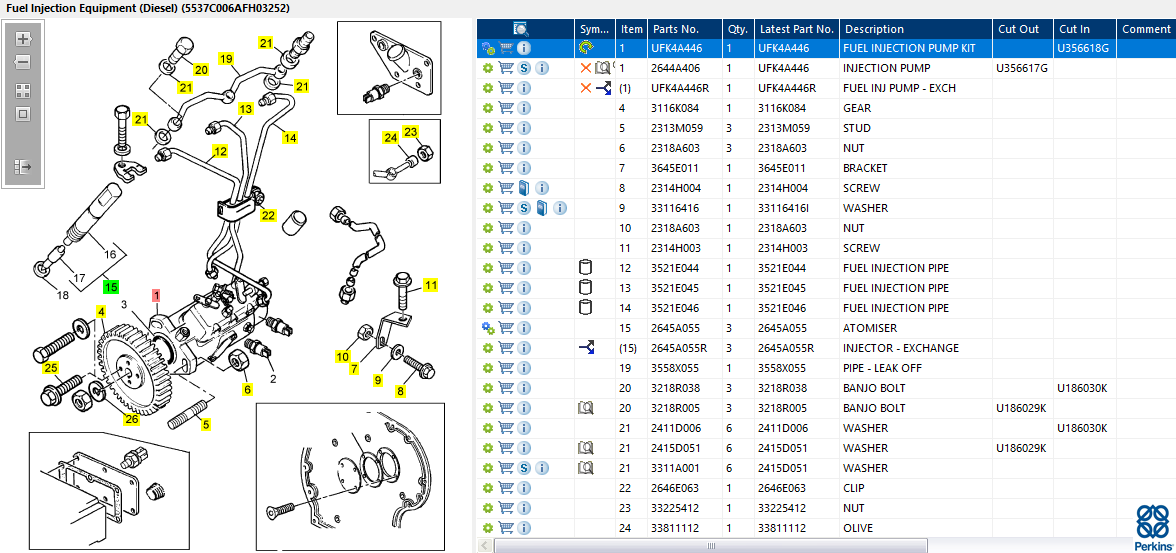Sort by the Item column header
This screenshot has height=553, width=1176.
632,29
